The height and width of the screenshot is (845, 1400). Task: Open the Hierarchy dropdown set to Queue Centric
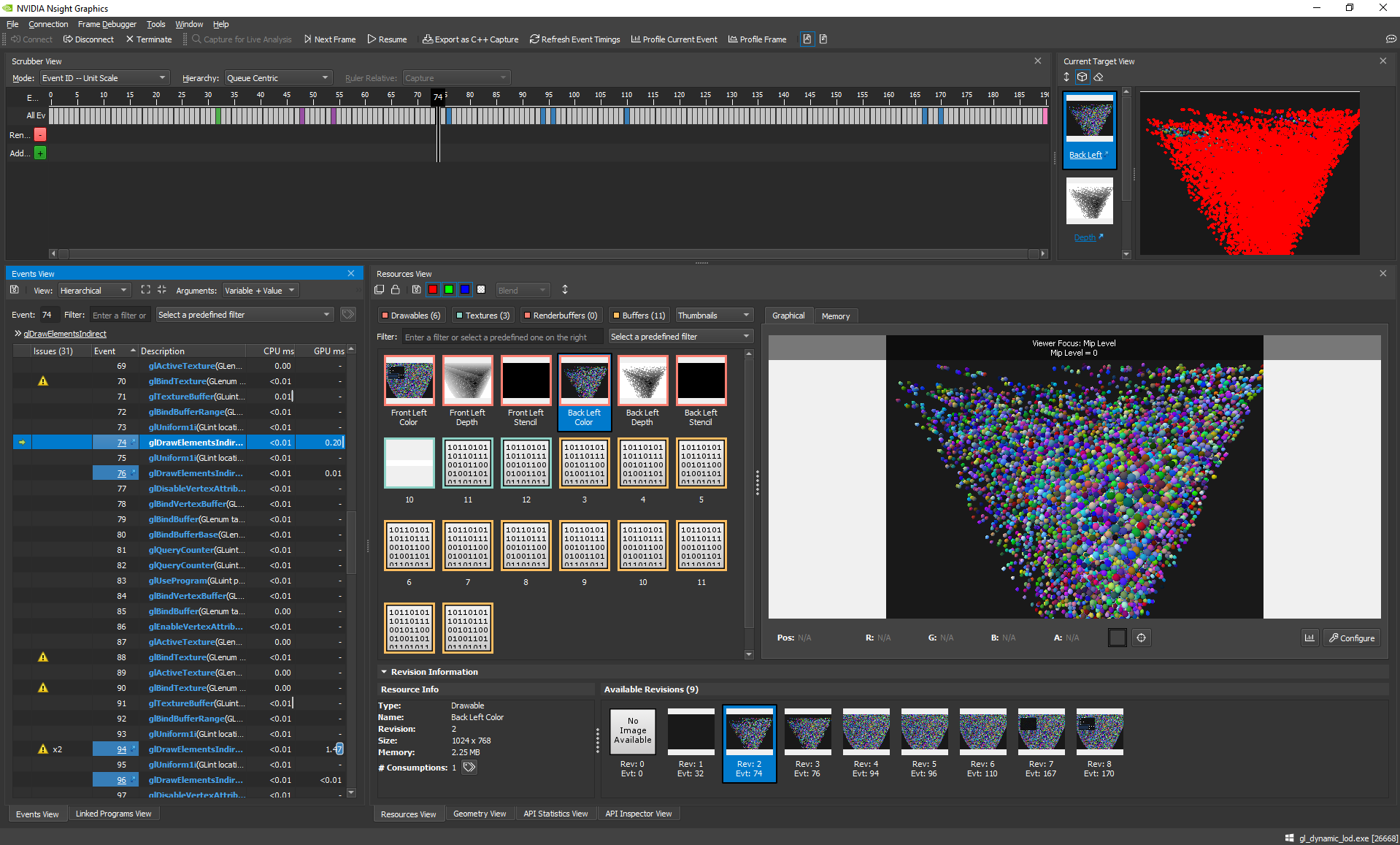click(x=278, y=77)
